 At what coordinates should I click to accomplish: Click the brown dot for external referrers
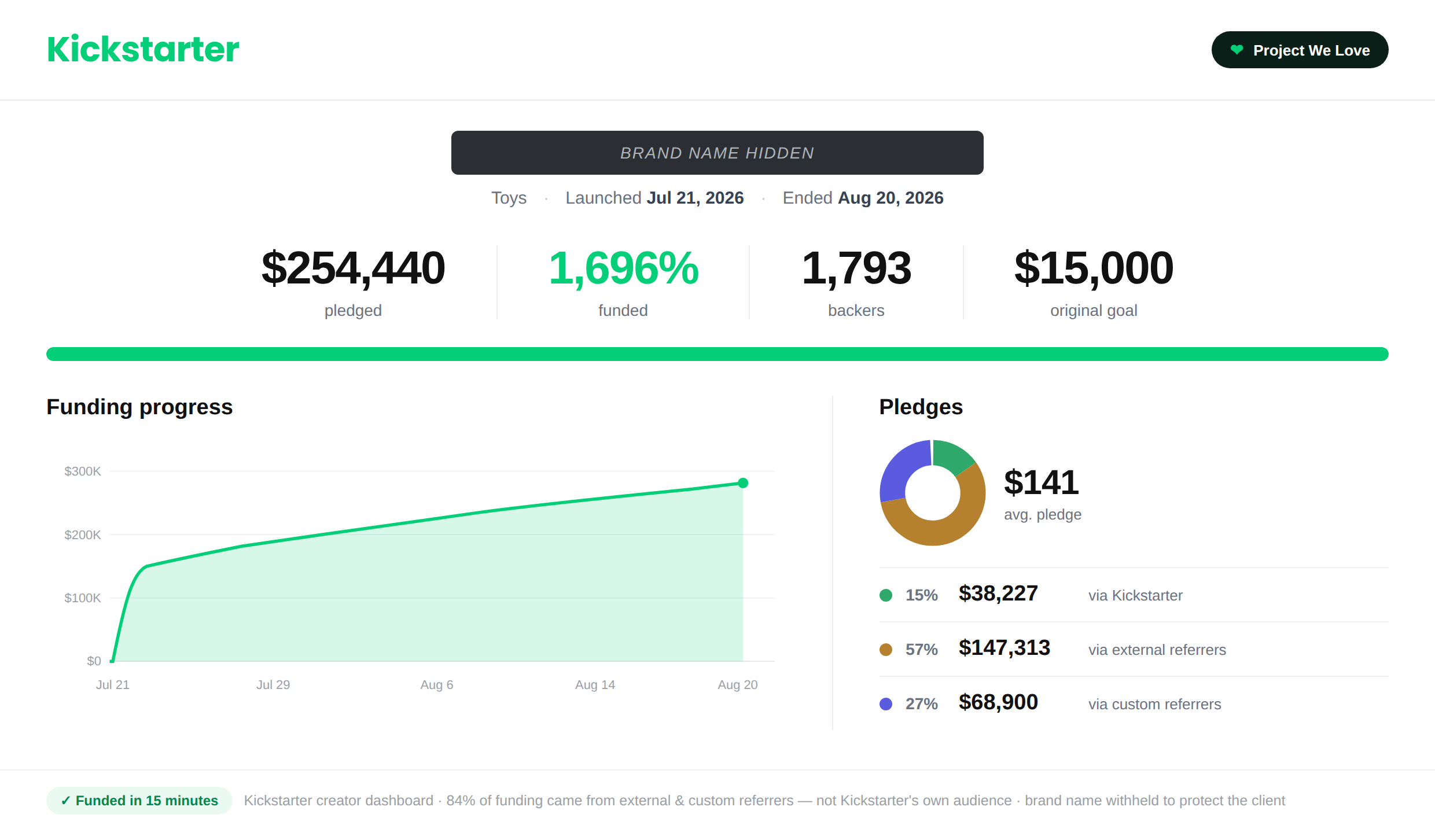(x=885, y=650)
